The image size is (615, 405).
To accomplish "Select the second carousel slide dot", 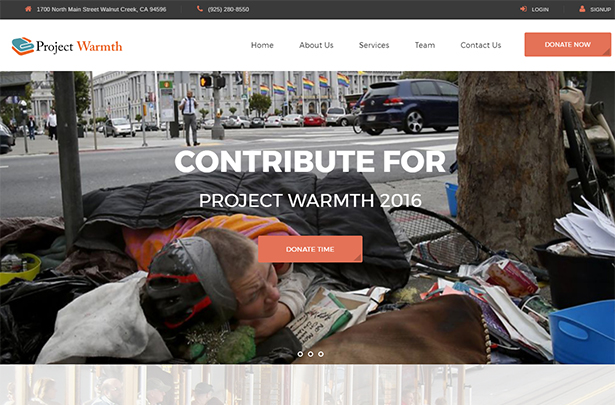I will point(310,354).
